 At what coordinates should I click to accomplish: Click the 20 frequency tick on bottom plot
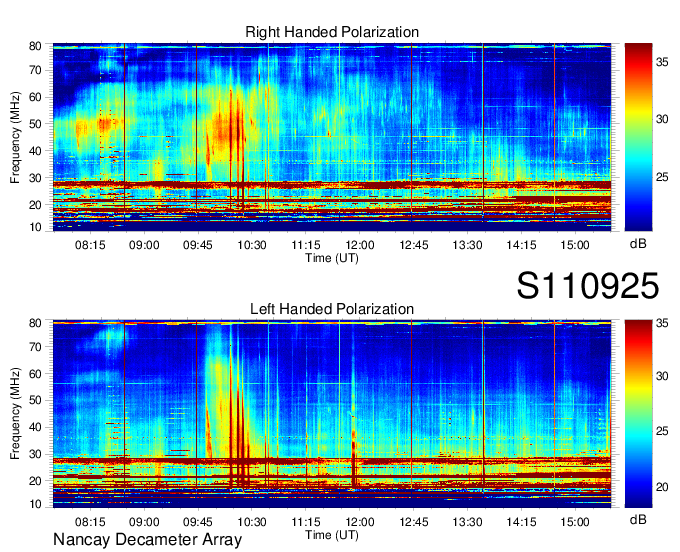point(35,481)
